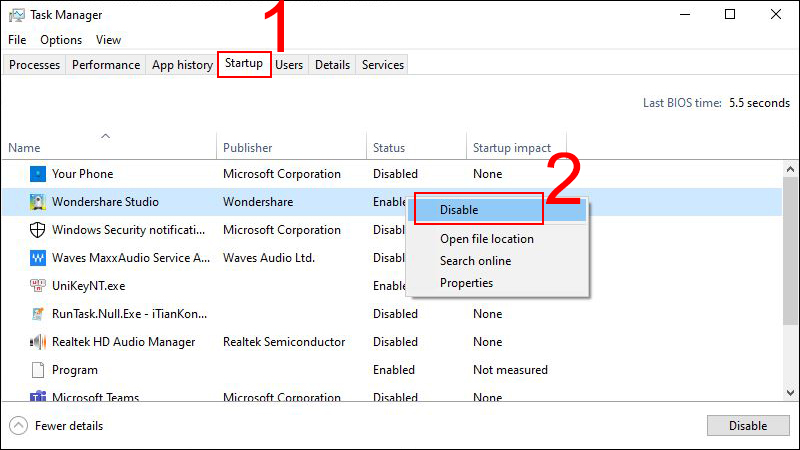The width and height of the screenshot is (800, 450).
Task: Click the Fewer details label
Action: click(x=69, y=426)
